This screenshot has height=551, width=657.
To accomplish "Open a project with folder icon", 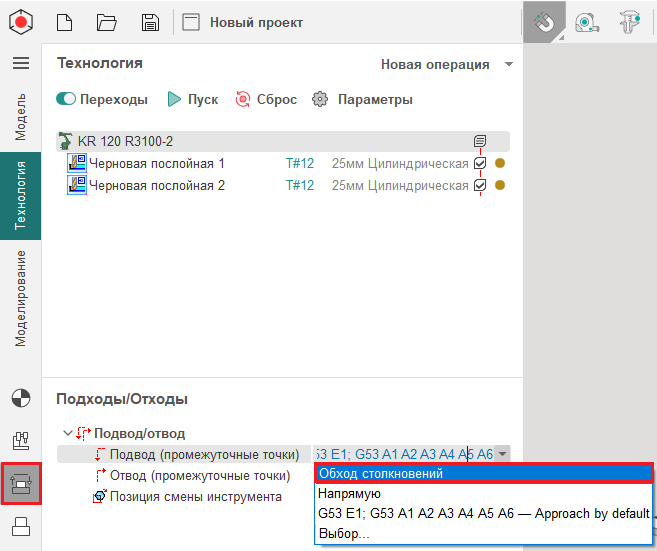I will tap(107, 22).
